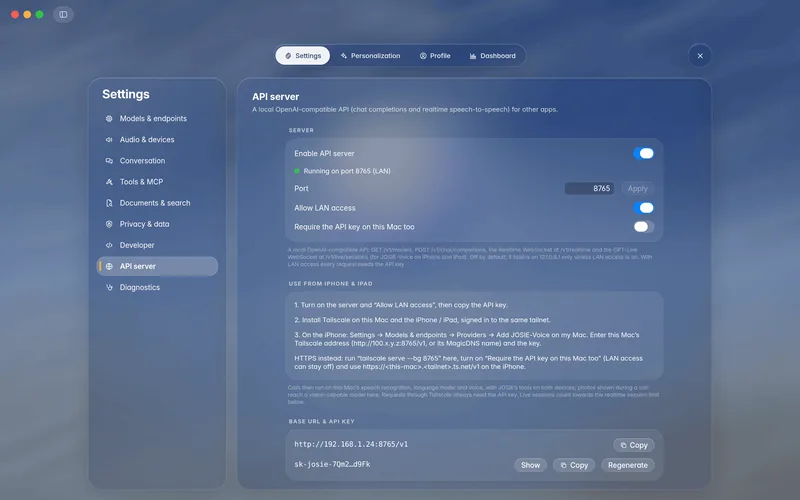
Task: Click the USE FROM IPHONE & IPAD label
Action: coord(331,283)
